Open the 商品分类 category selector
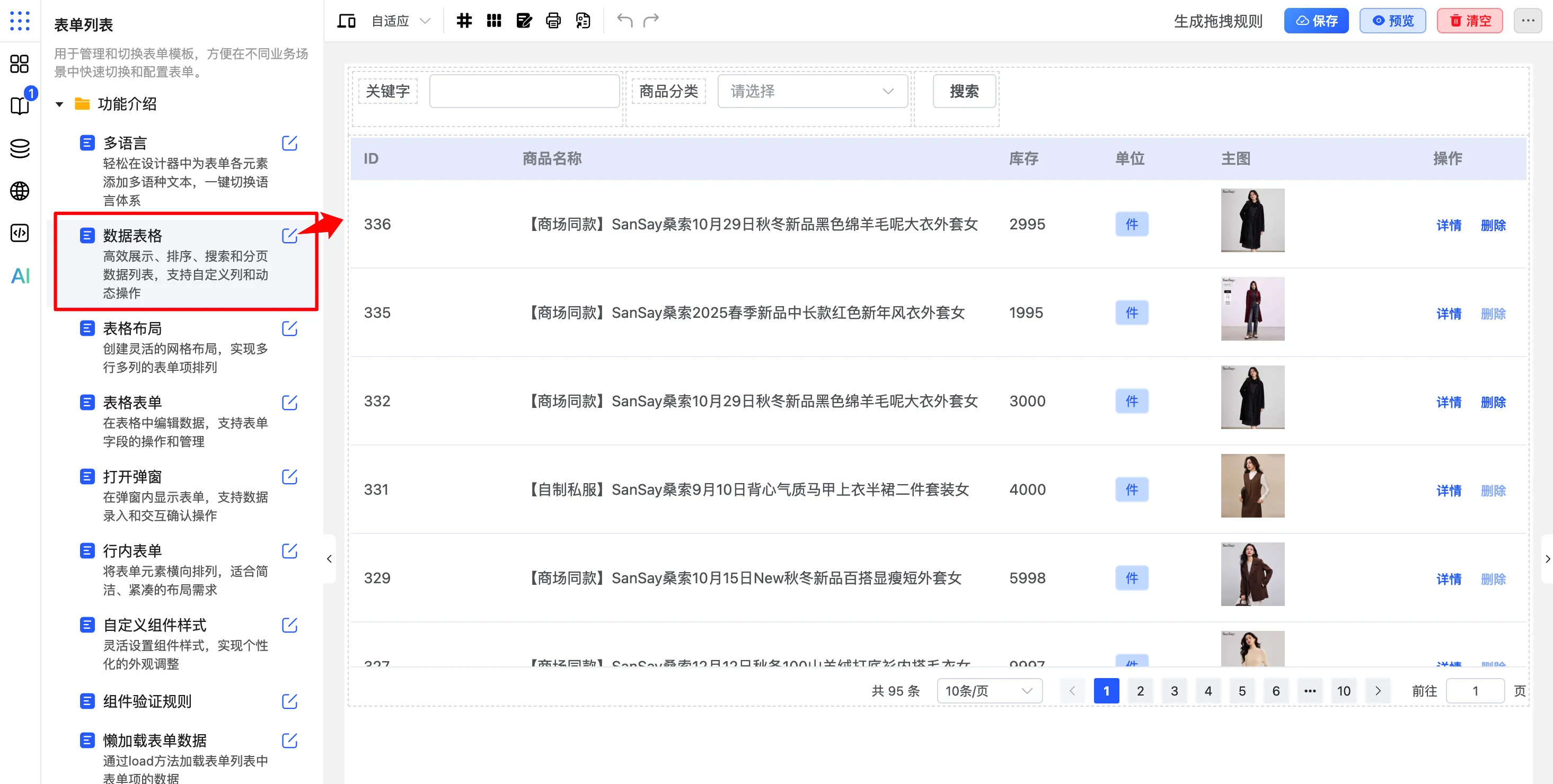This screenshot has width=1553, height=784. tap(812, 91)
